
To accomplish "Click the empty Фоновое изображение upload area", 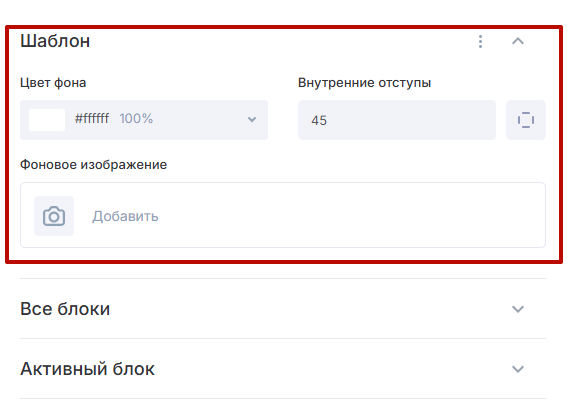I will [x=283, y=215].
